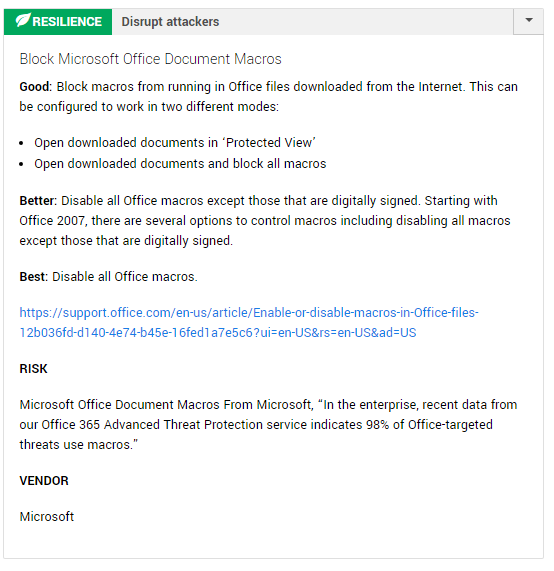Screen dimensions: 554x571
Task: Click the Disable all Office macros sentence
Action: click(x=125, y=277)
